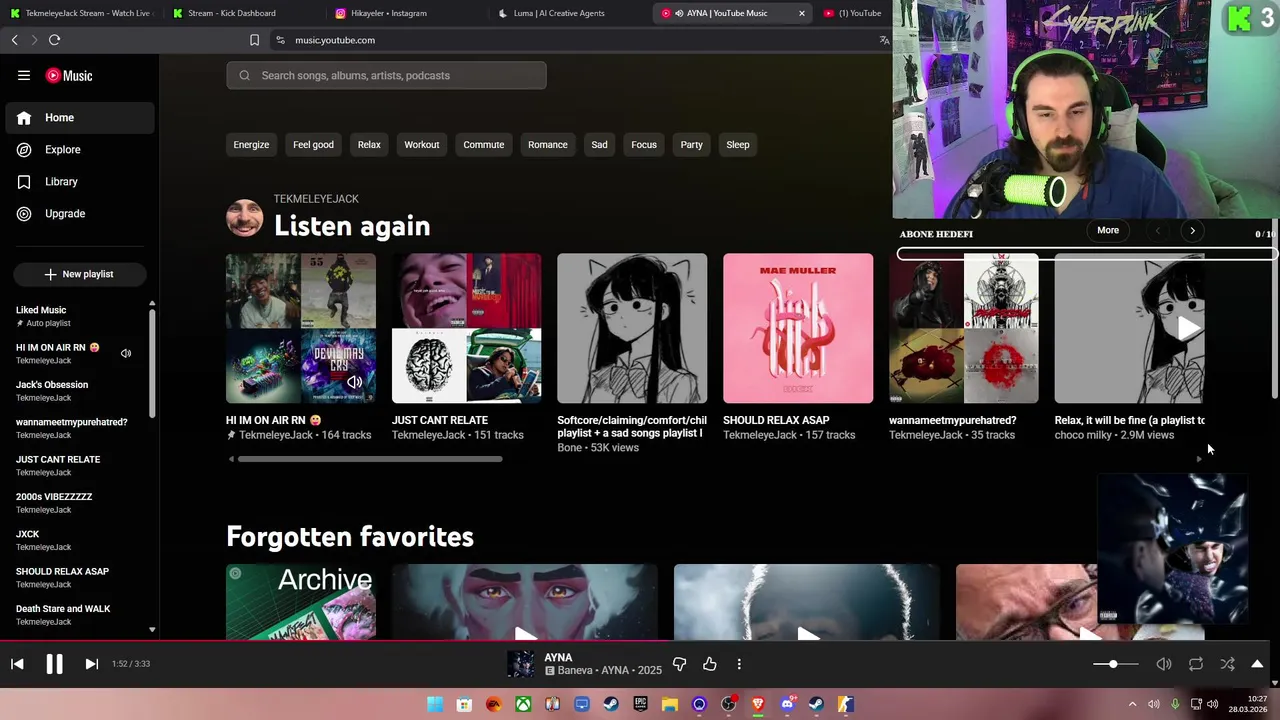Open Liked Music playlist
This screenshot has height=720, width=1280.
pos(73,316)
